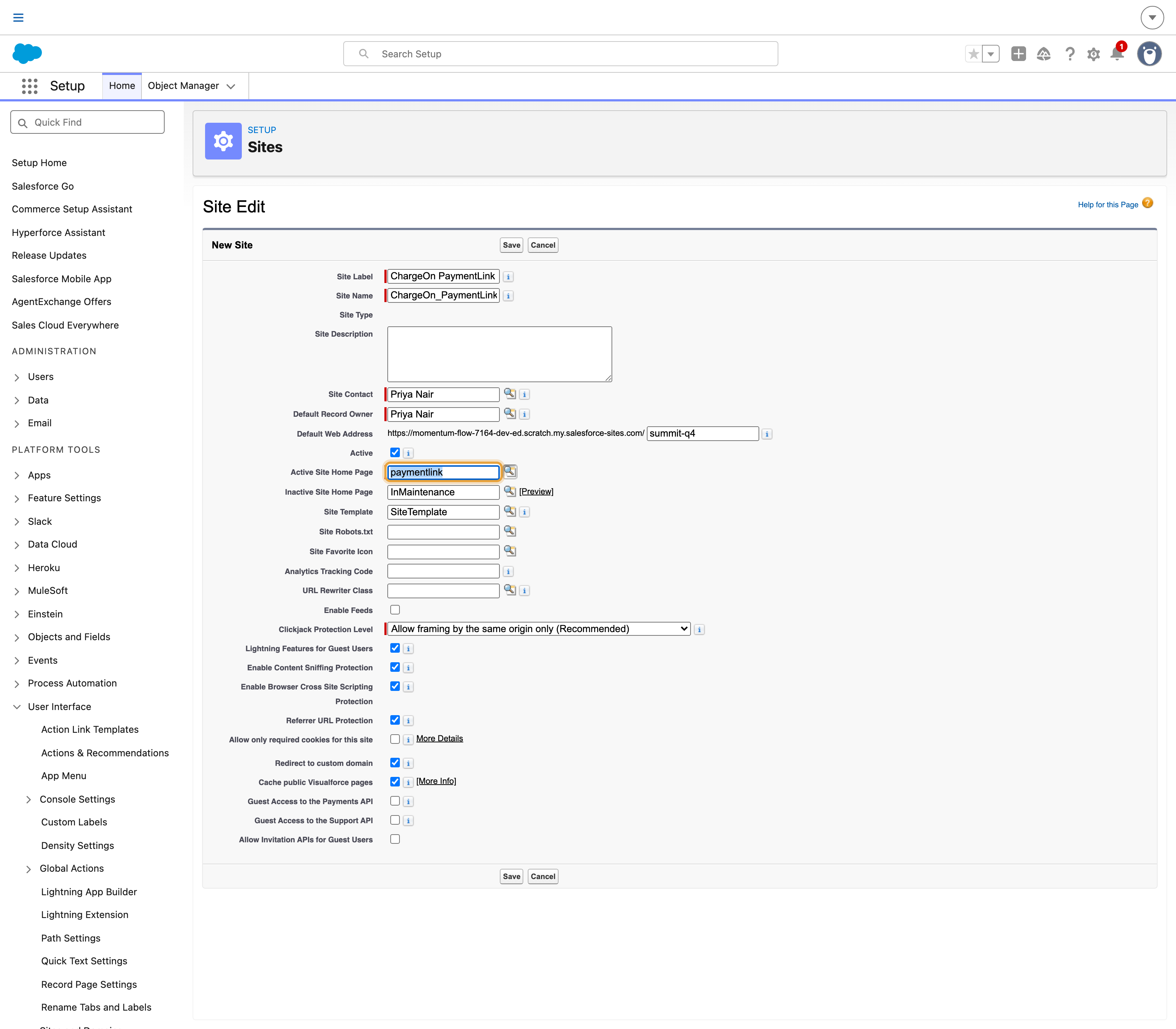Click the Clickjack Protection Level info icon
Image resolution: width=1176 pixels, height=1029 pixels.
click(699, 629)
